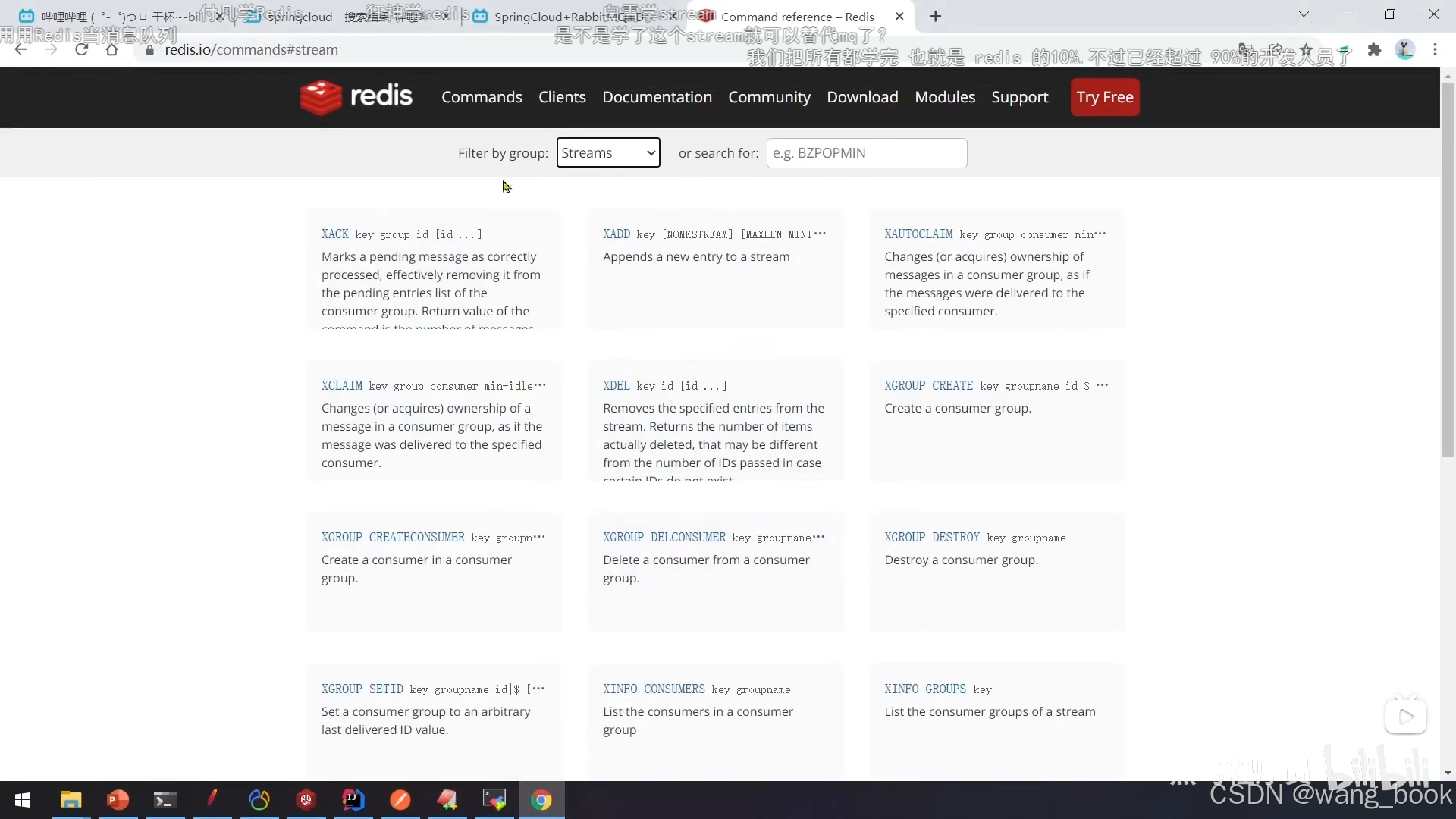1456x819 pixels.
Task: Focus the command search field
Action: point(867,152)
